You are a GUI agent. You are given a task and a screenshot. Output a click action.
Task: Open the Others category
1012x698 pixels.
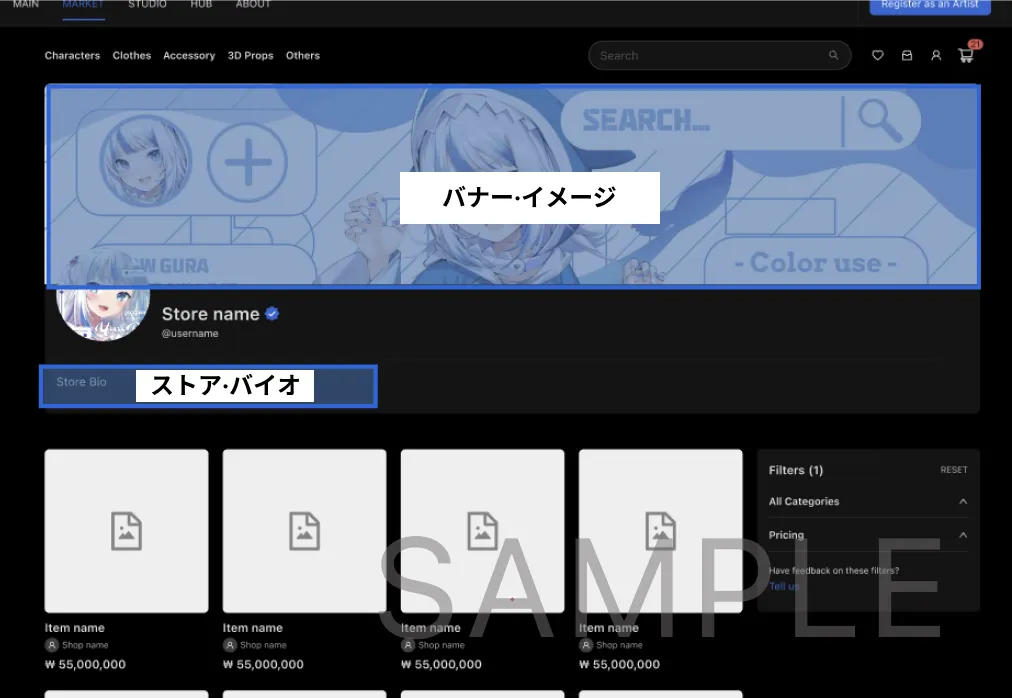(x=303, y=56)
